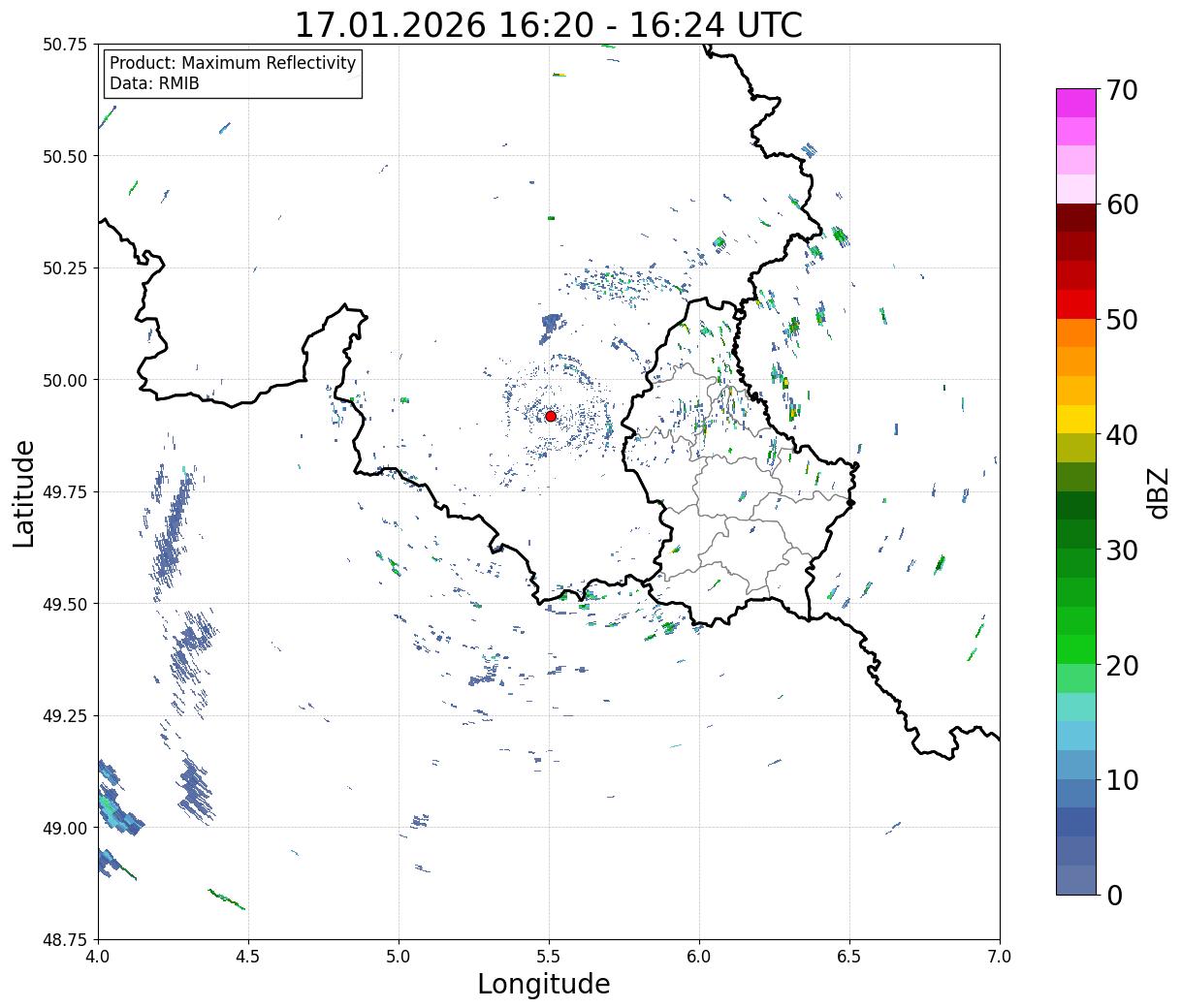Click the magenta top colorbar swatch

(1076, 103)
